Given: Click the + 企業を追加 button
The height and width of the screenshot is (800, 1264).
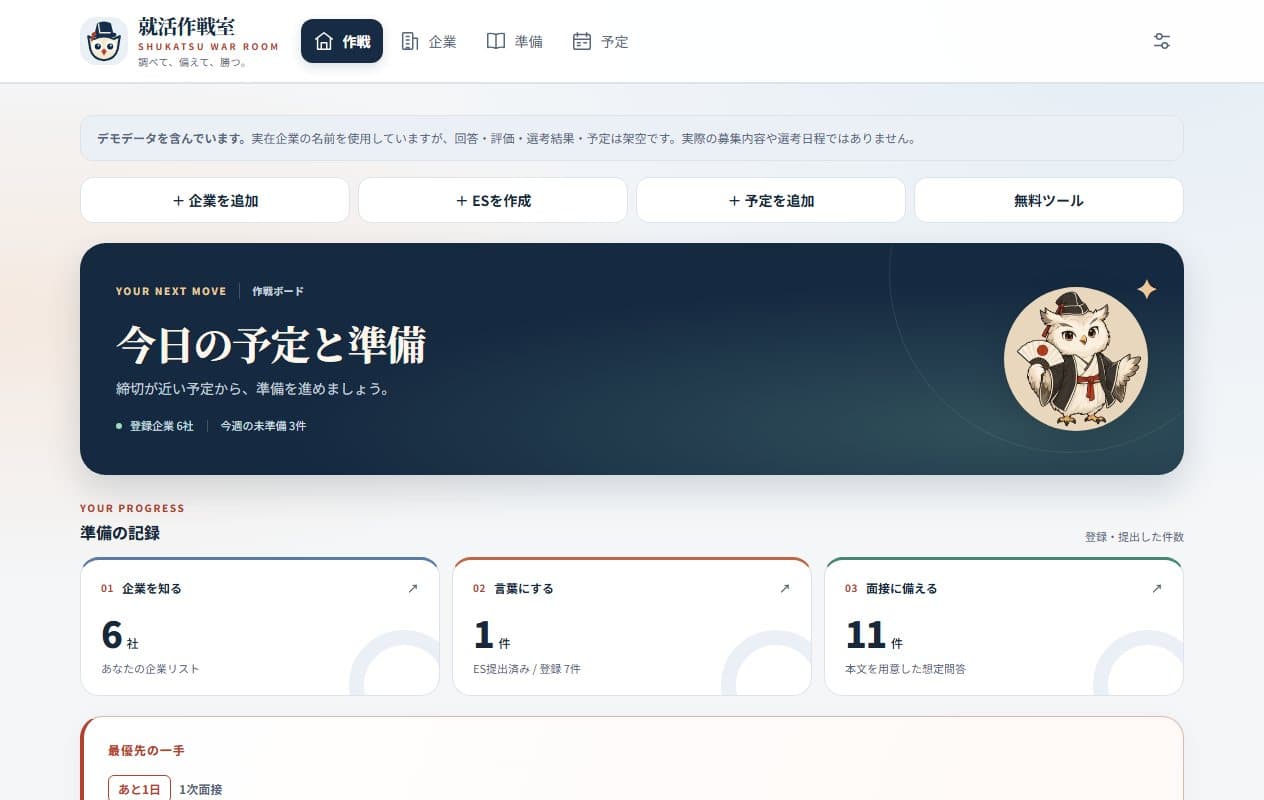Looking at the screenshot, I should tap(215, 200).
